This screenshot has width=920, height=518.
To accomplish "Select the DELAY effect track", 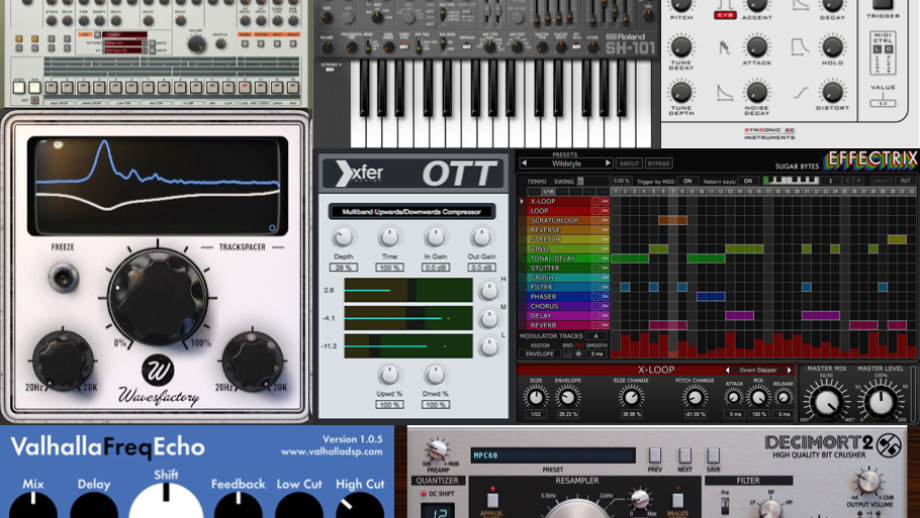I will [560, 316].
